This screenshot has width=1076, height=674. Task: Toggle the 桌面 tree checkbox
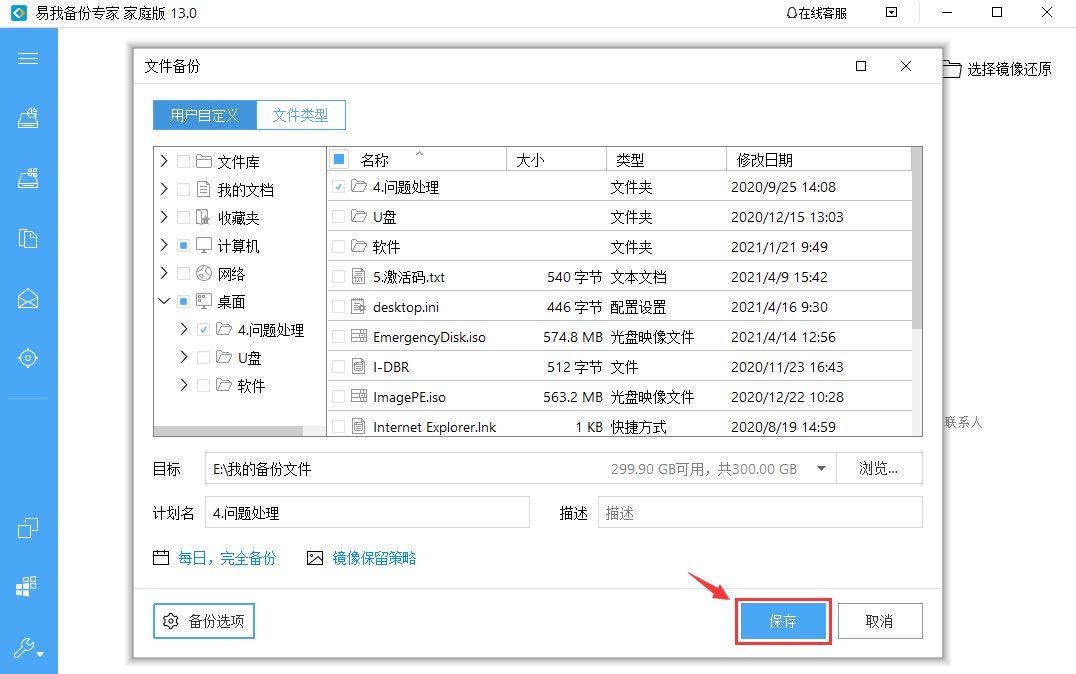pos(183,301)
